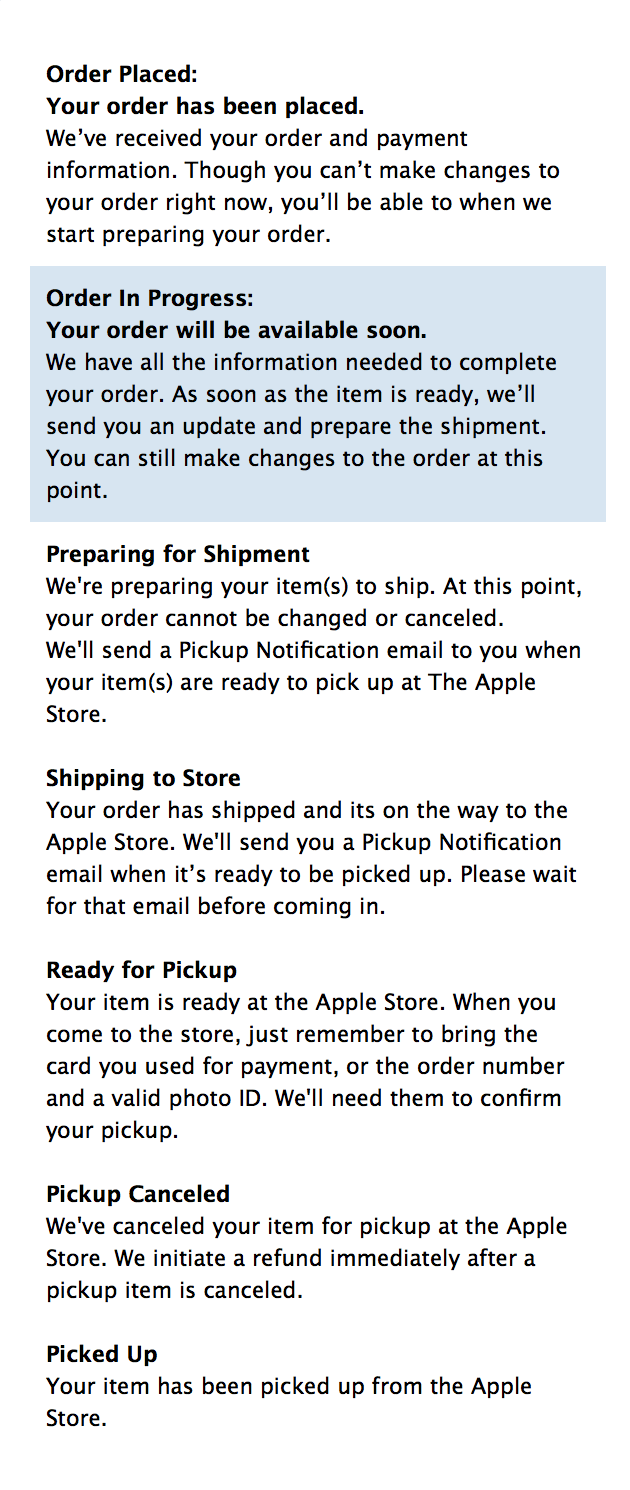Click the paragraph "We have all the information needed"
Image resolution: width=630 pixels, height=1490 pixels.
[x=302, y=426]
